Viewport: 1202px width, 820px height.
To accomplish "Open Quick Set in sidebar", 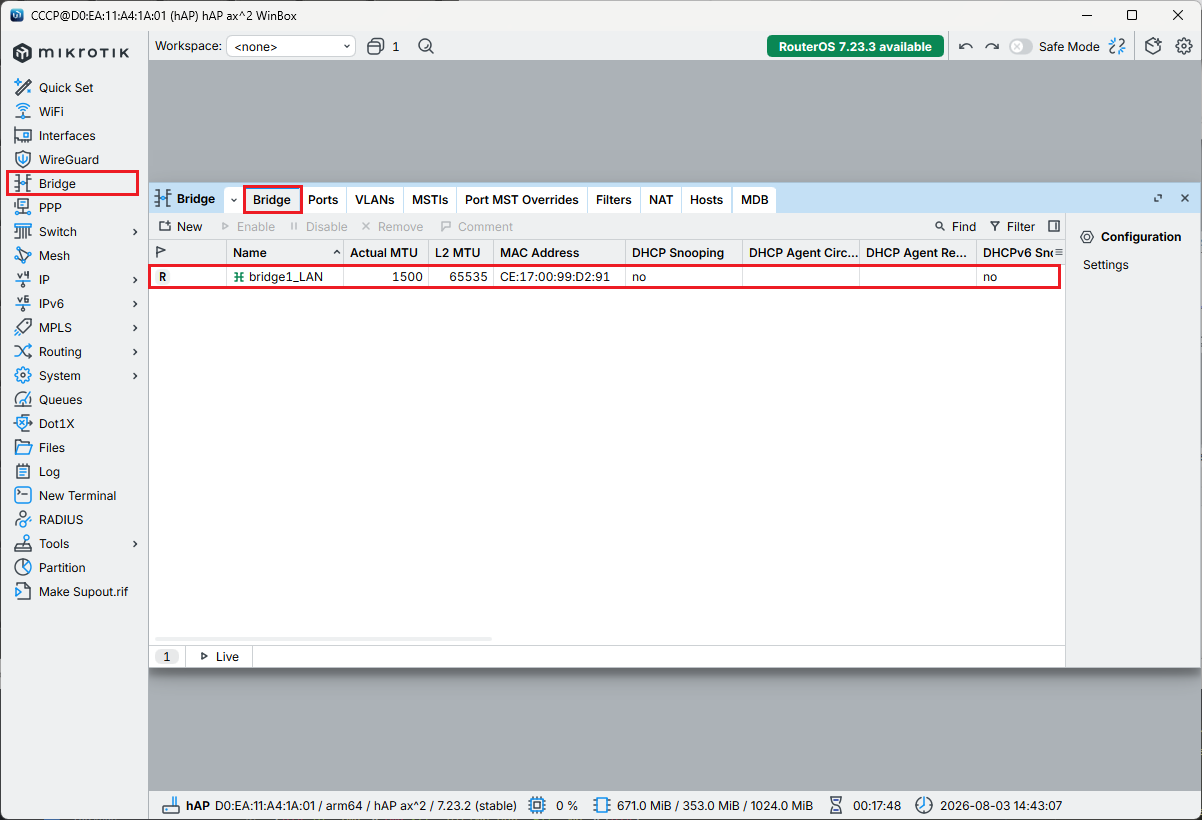I will point(66,88).
